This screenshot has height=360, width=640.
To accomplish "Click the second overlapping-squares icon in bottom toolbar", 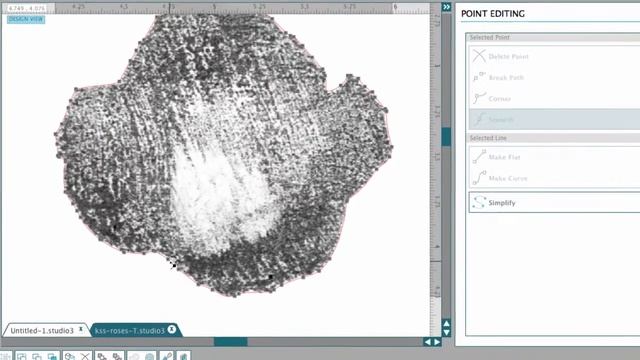I will coord(37,356).
